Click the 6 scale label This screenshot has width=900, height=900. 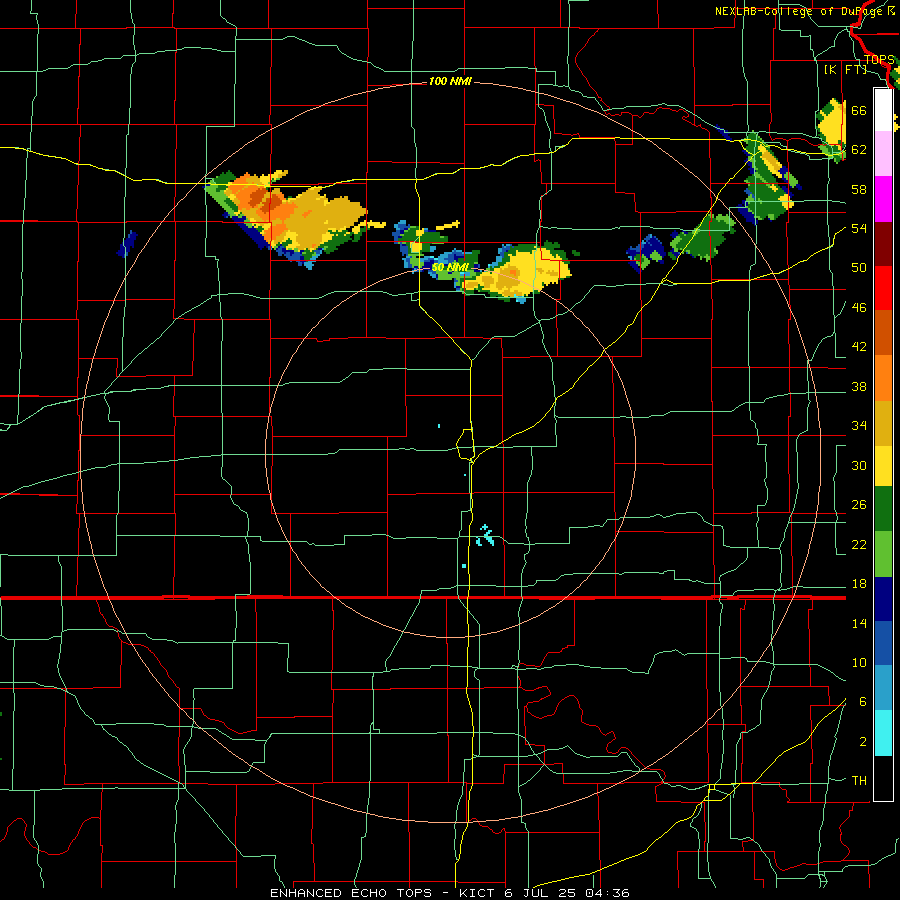863,702
